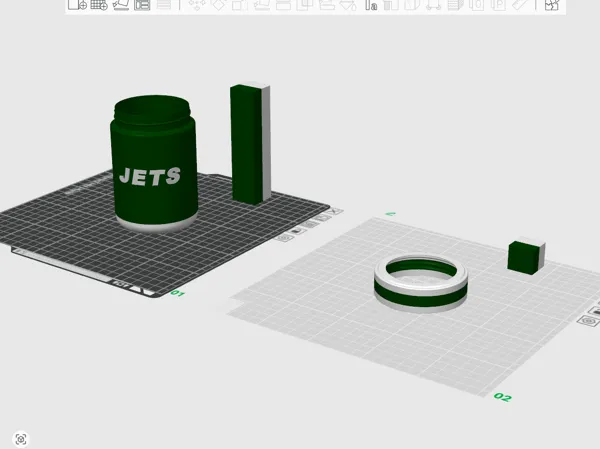Click the Variable layer height icon
This screenshot has width=600, height=449.
(x=164, y=5)
